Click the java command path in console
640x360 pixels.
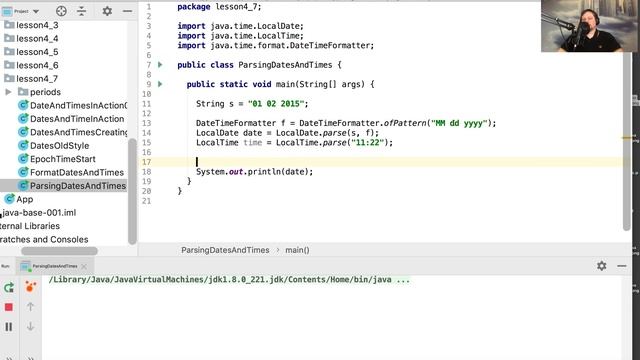229,280
